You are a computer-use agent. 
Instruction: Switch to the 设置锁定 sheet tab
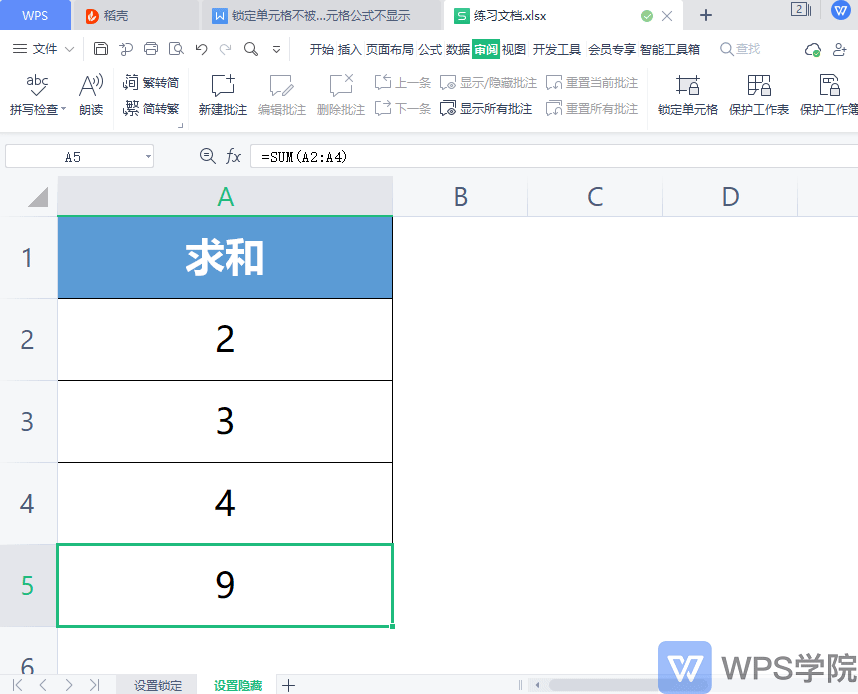158,685
